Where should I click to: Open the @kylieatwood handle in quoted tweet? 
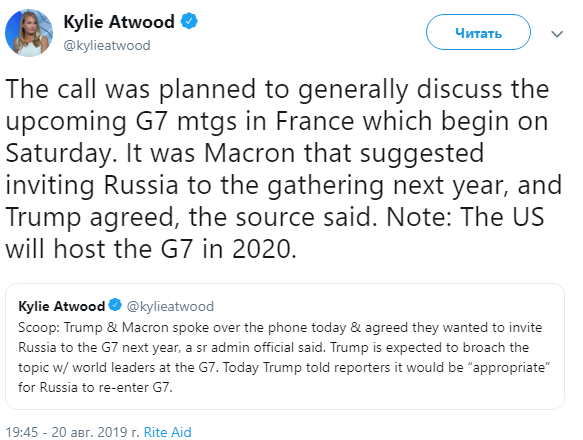click(x=170, y=306)
